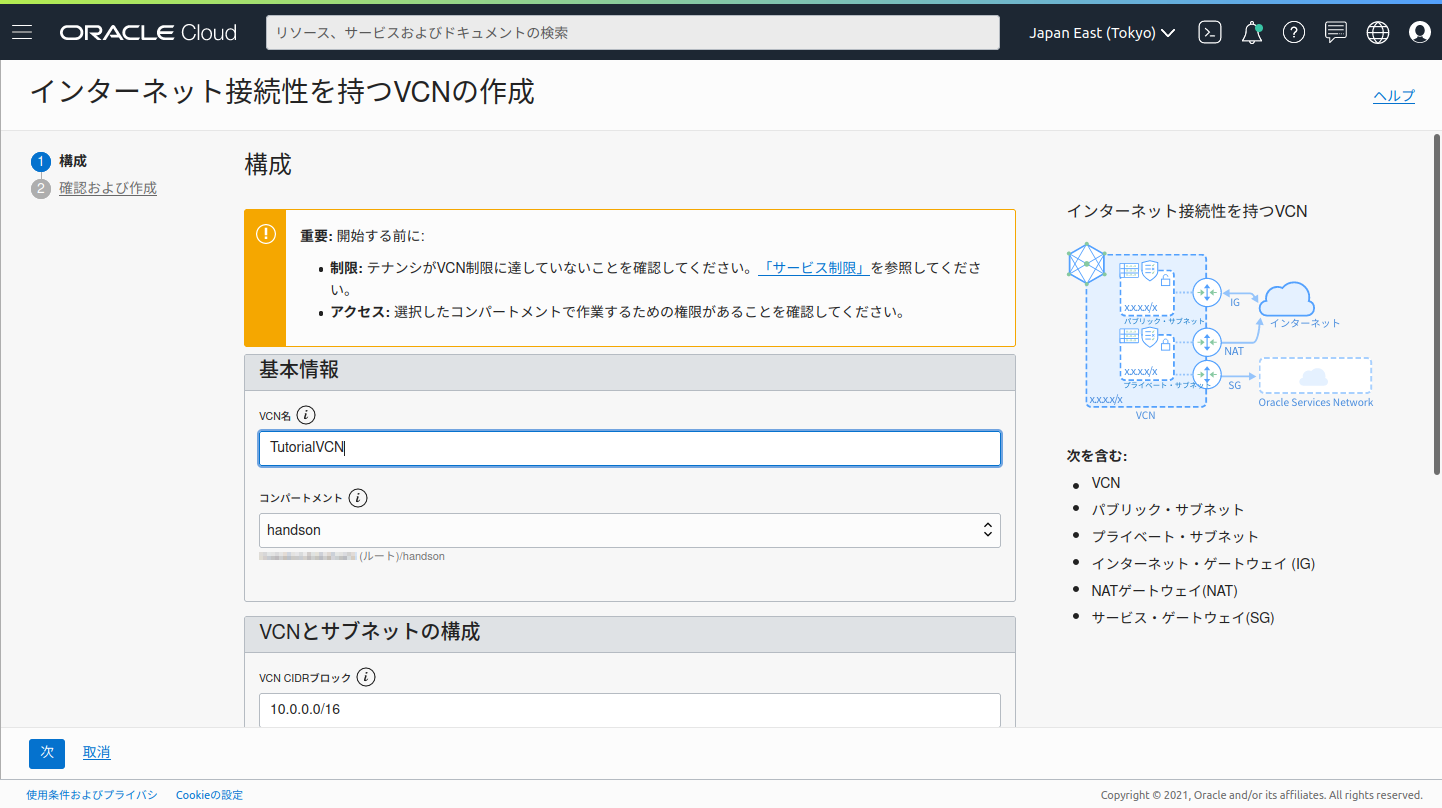Open the サービス制限 link
Viewport: 1442px width, 808px height.
pyautogui.click(x=812, y=268)
